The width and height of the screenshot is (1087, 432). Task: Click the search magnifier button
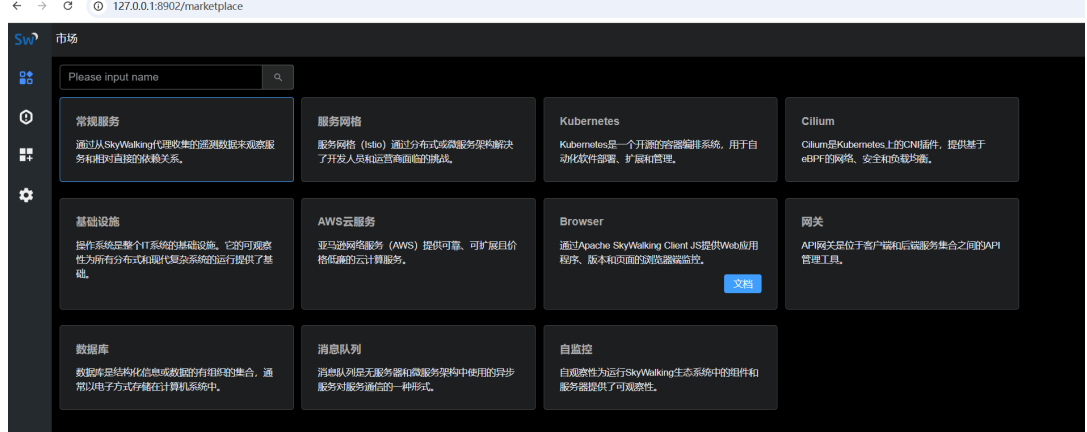[278, 77]
